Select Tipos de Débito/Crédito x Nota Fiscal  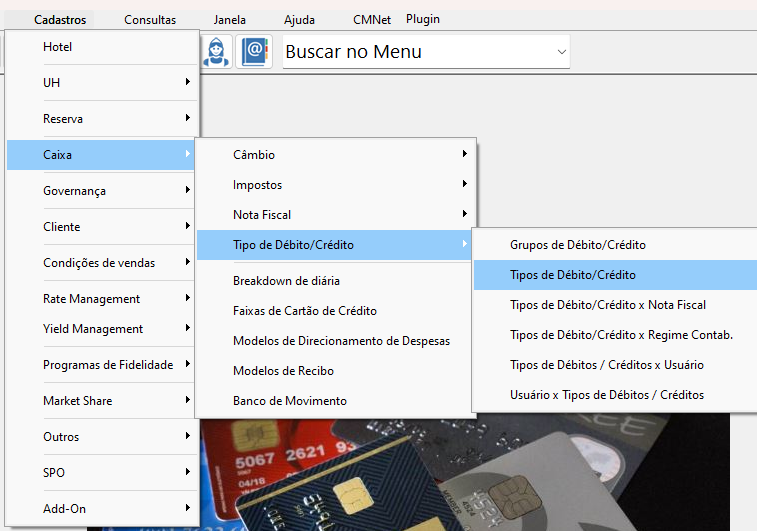[x=616, y=305]
